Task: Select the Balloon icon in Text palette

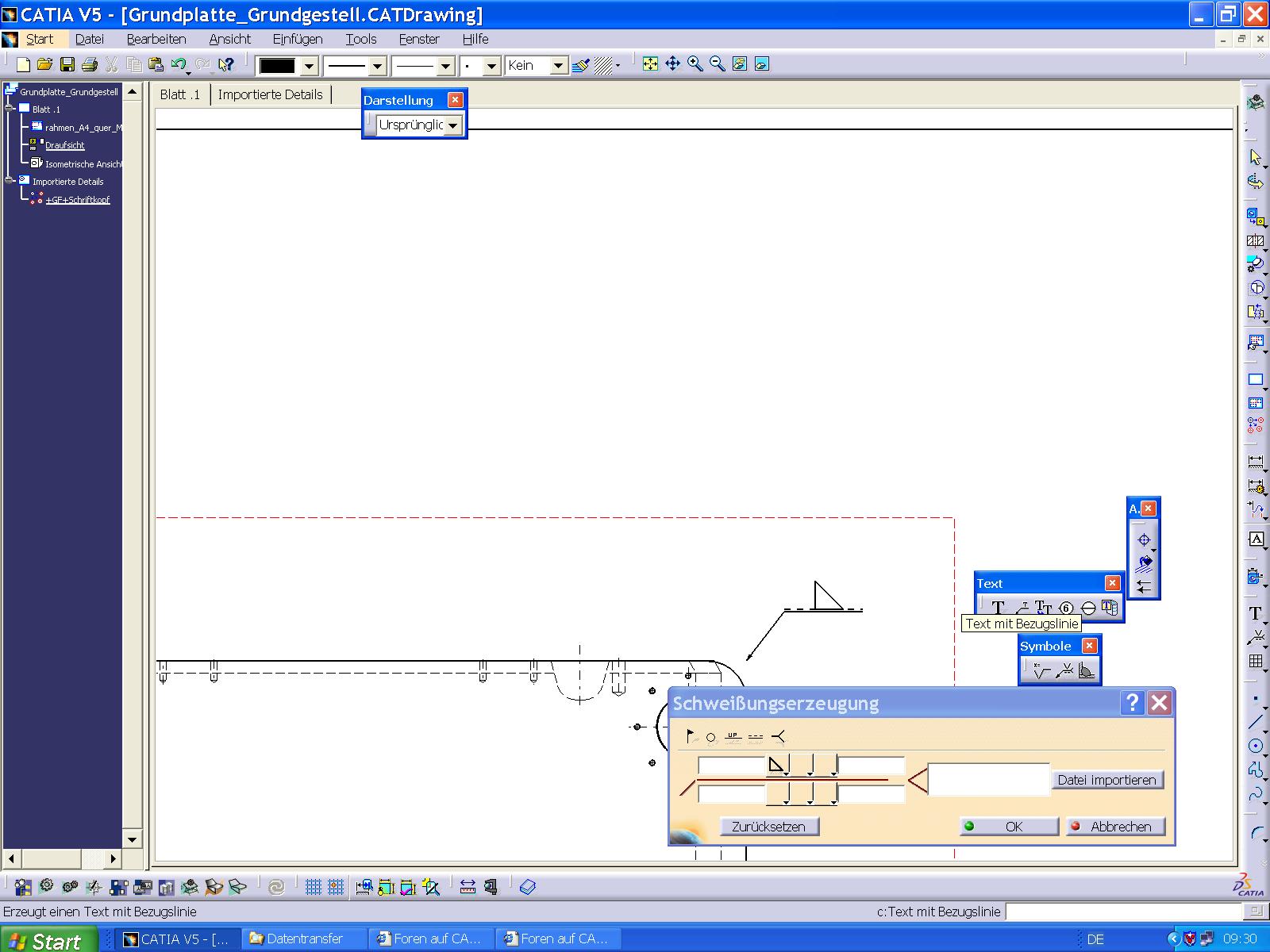Action: tap(1066, 608)
